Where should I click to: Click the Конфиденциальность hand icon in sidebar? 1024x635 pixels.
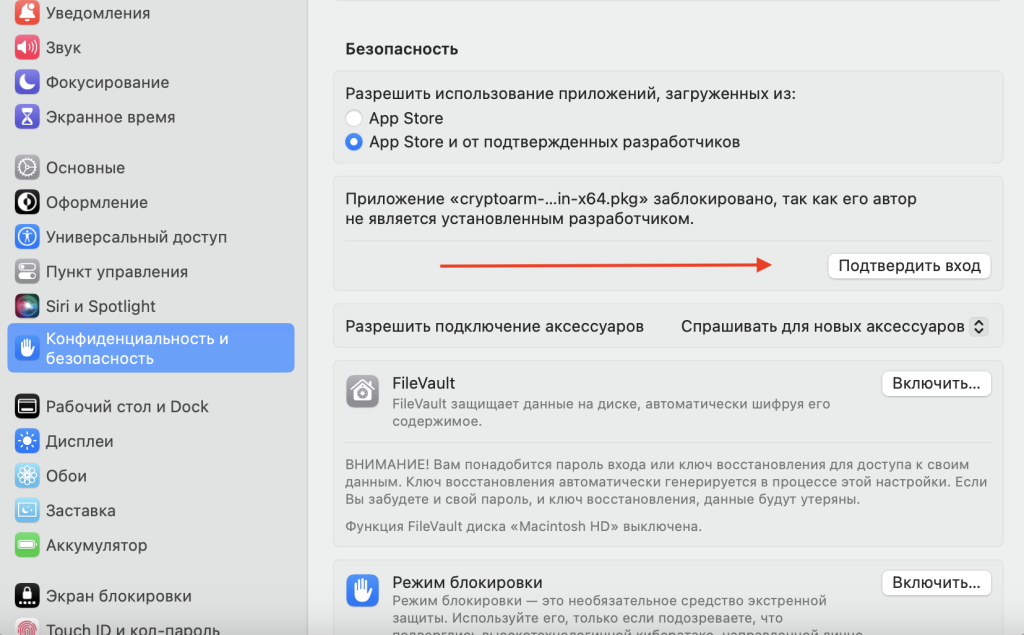(x=27, y=348)
